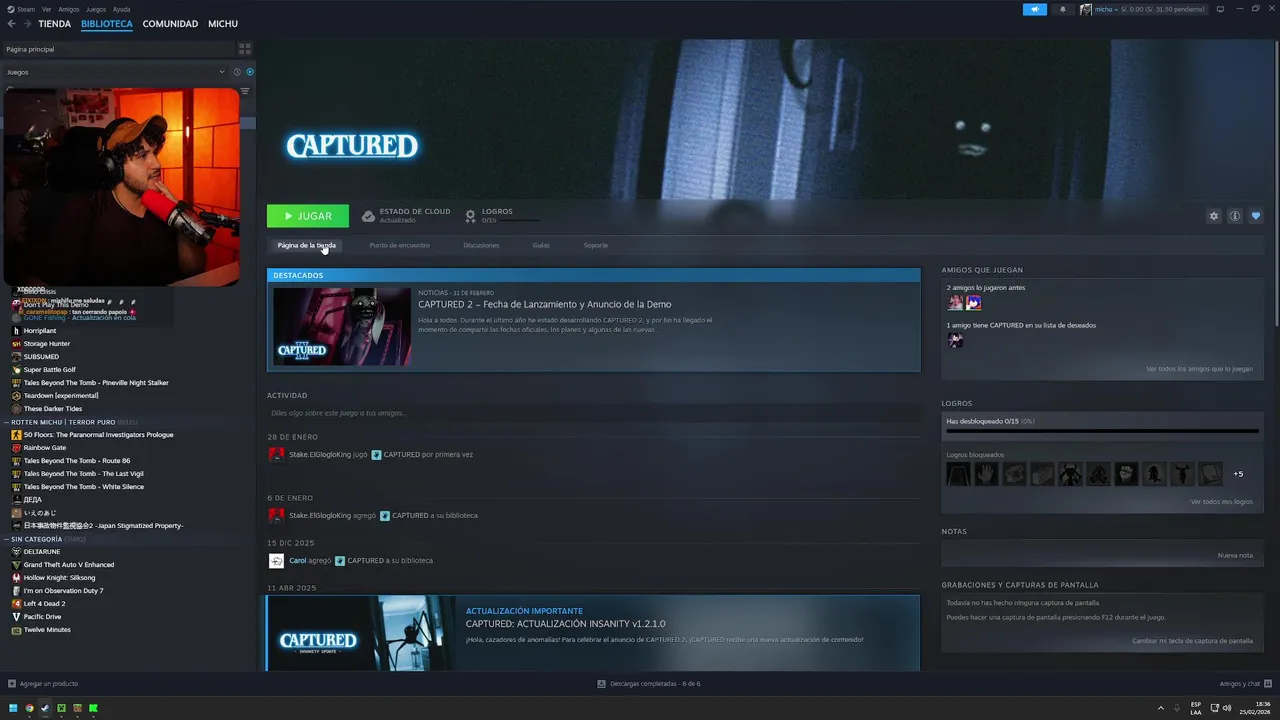Open the MICHU profile tab

click(x=223, y=24)
